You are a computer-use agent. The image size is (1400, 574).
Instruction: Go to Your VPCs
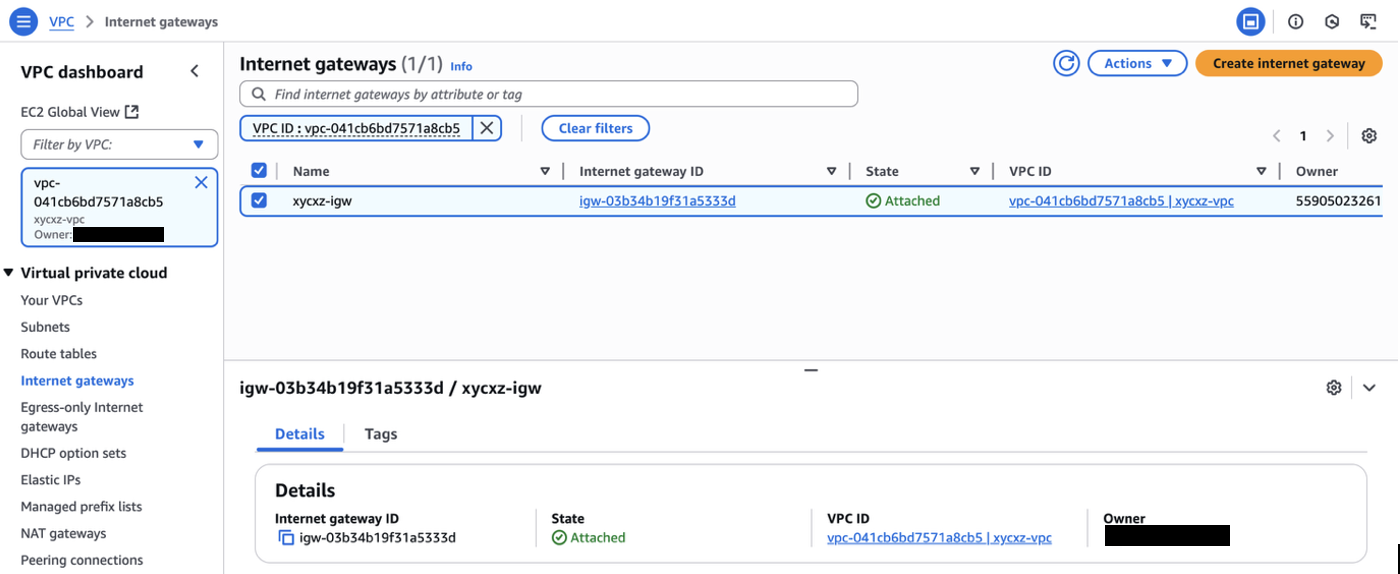[x=52, y=300]
